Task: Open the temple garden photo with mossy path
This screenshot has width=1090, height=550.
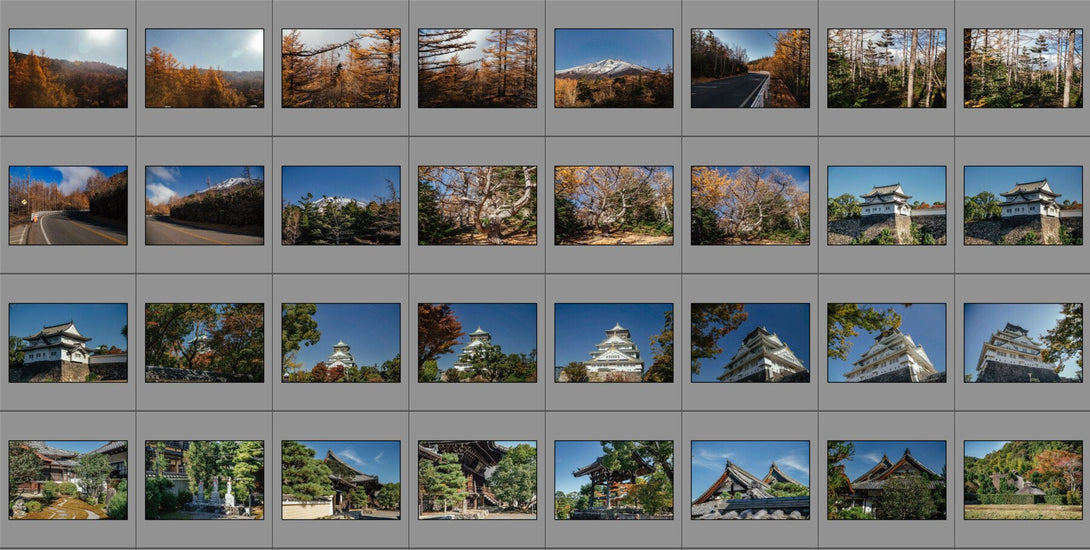Action: (x=68, y=480)
